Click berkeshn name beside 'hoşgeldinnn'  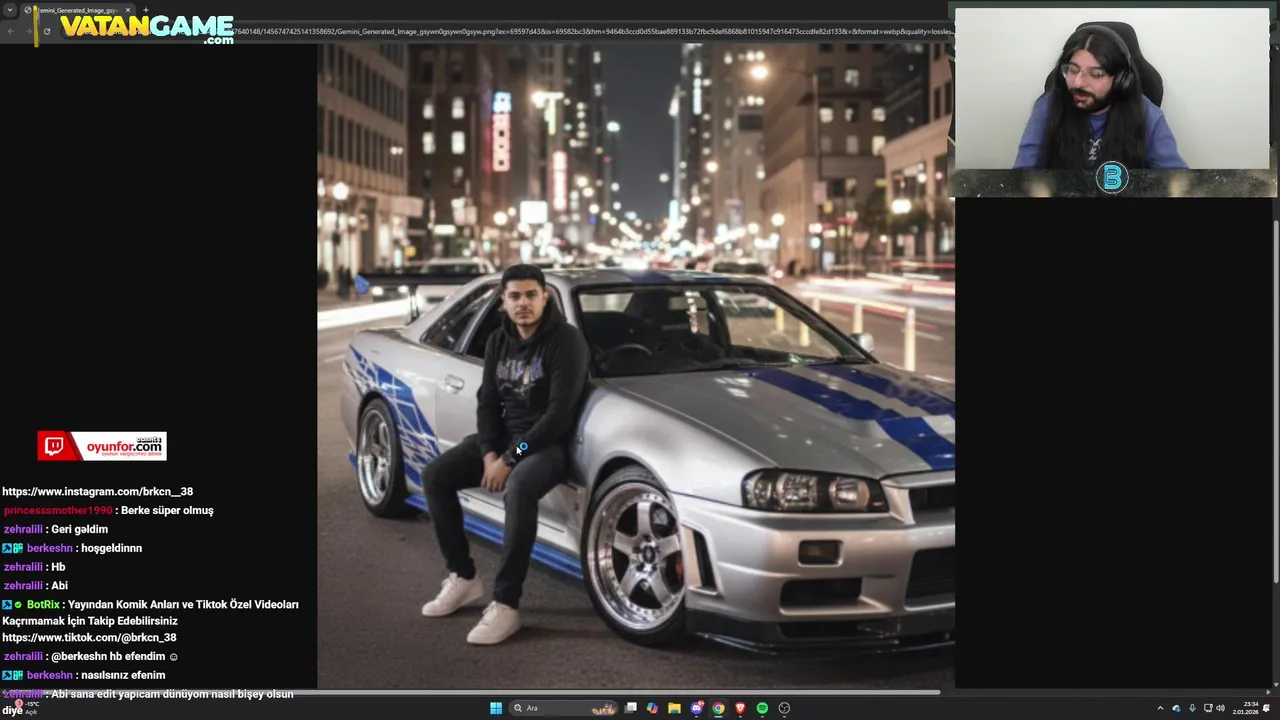click(x=49, y=549)
